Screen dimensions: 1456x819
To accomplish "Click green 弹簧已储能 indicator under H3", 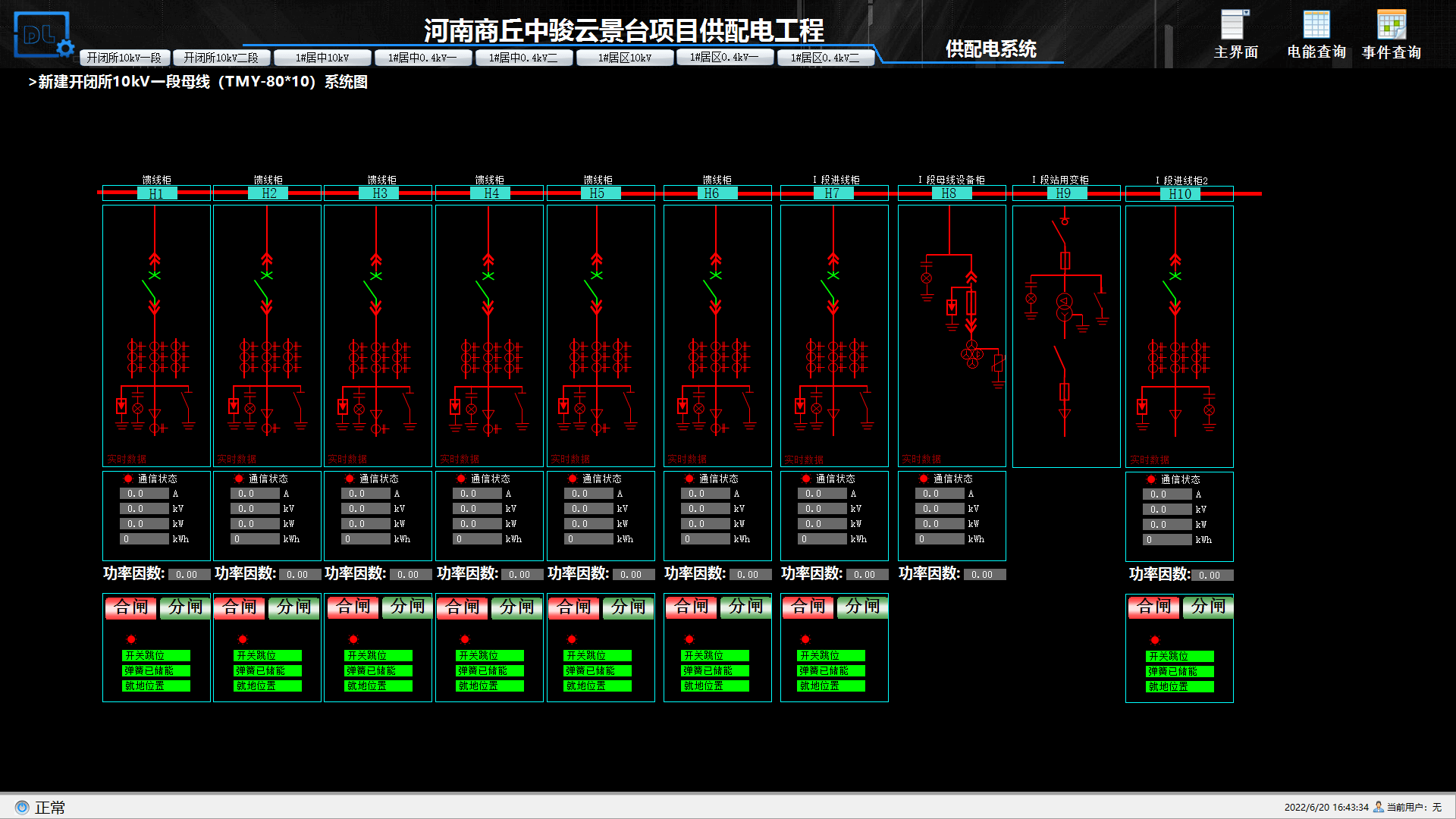I will (x=378, y=670).
